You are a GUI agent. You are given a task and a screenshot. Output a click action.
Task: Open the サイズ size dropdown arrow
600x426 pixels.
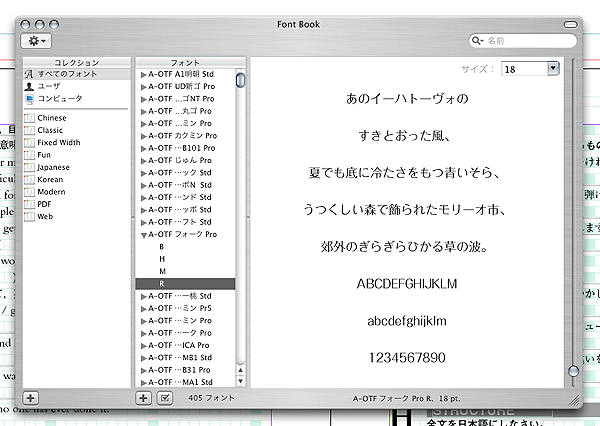click(x=553, y=69)
